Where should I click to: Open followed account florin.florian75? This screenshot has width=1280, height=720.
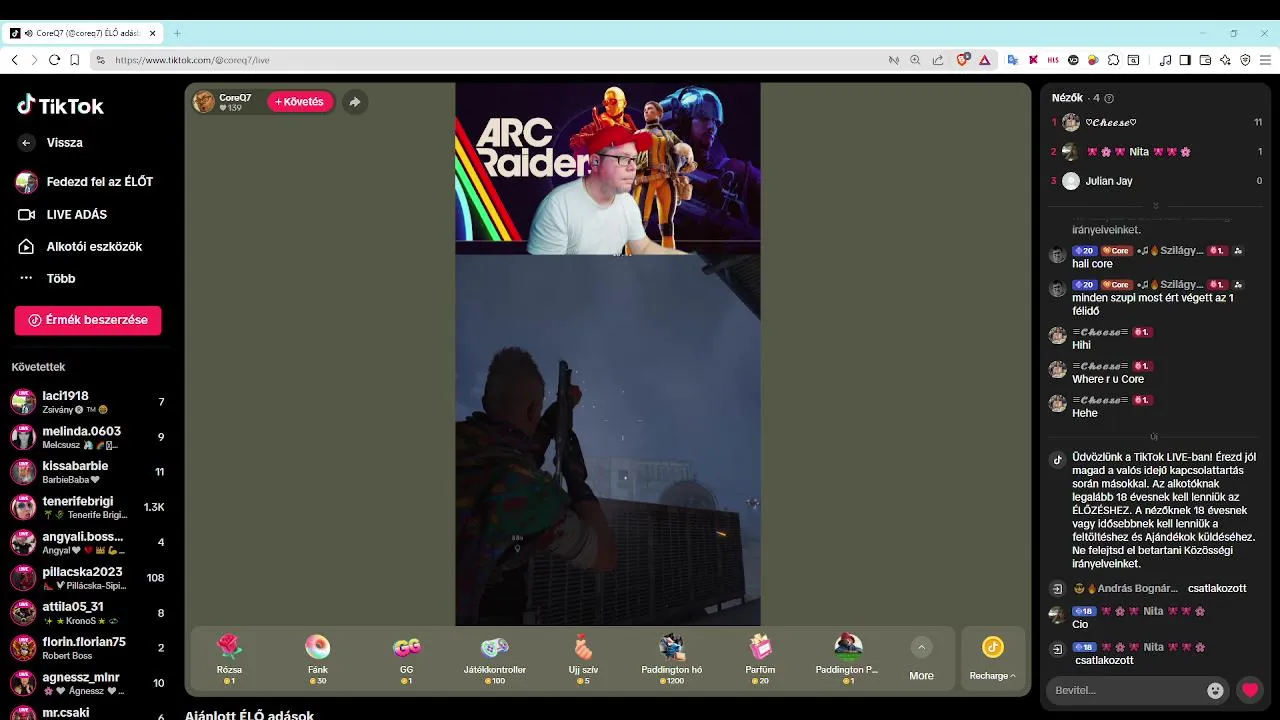point(88,648)
